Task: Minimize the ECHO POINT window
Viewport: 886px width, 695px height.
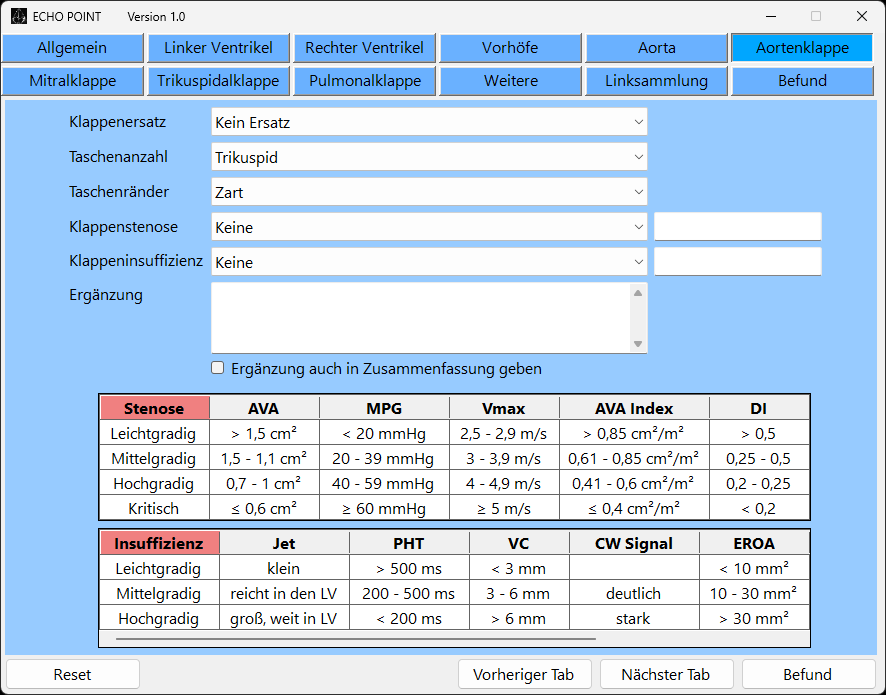Action: [770, 16]
